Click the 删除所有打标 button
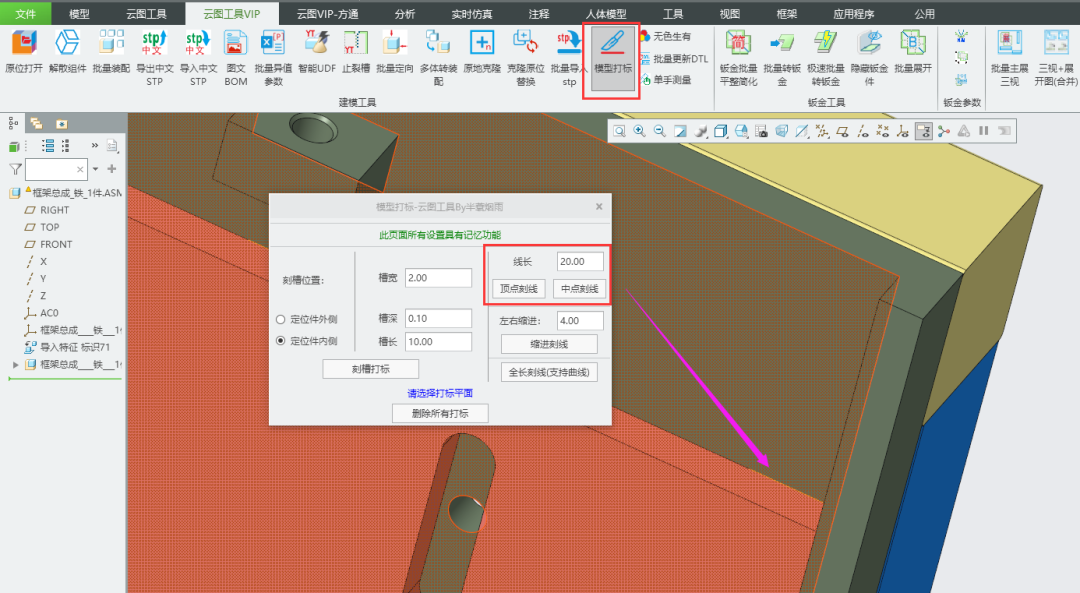 440,413
